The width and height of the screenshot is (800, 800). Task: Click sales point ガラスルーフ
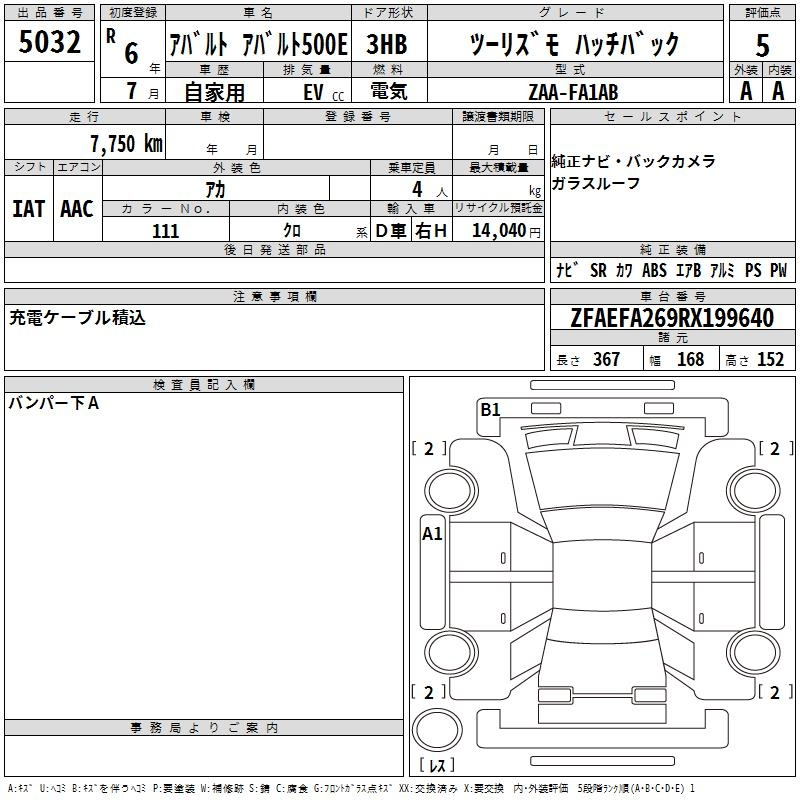(x=595, y=183)
